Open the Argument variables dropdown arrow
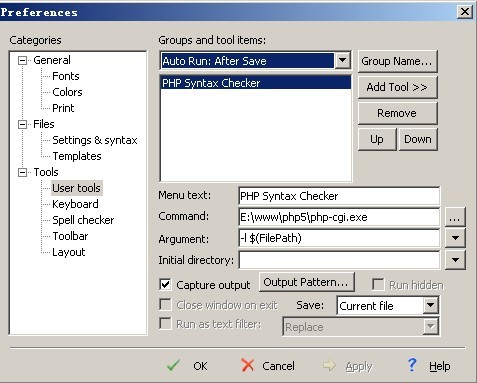477x383 pixels. click(455, 238)
